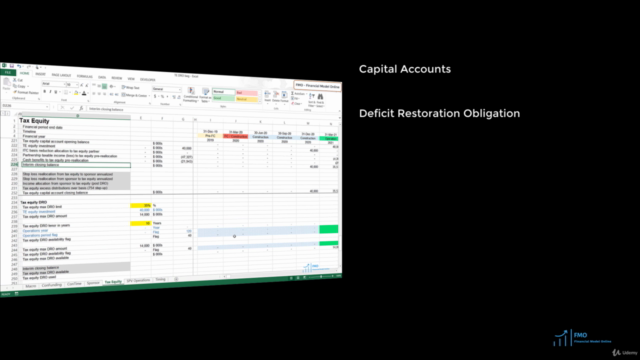Select the yellow DRO tenor in years input cell

140,223
